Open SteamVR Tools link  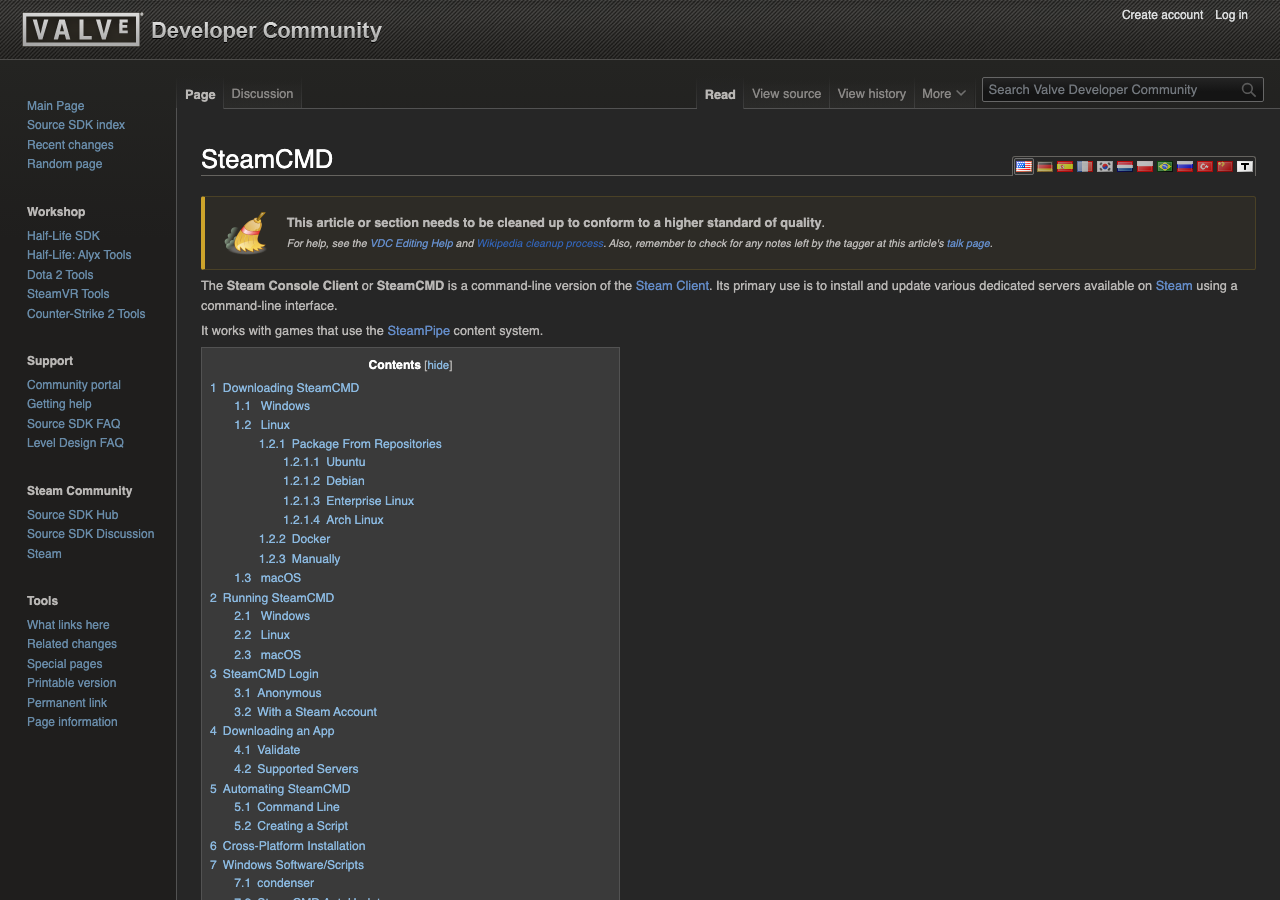click(x=68, y=294)
